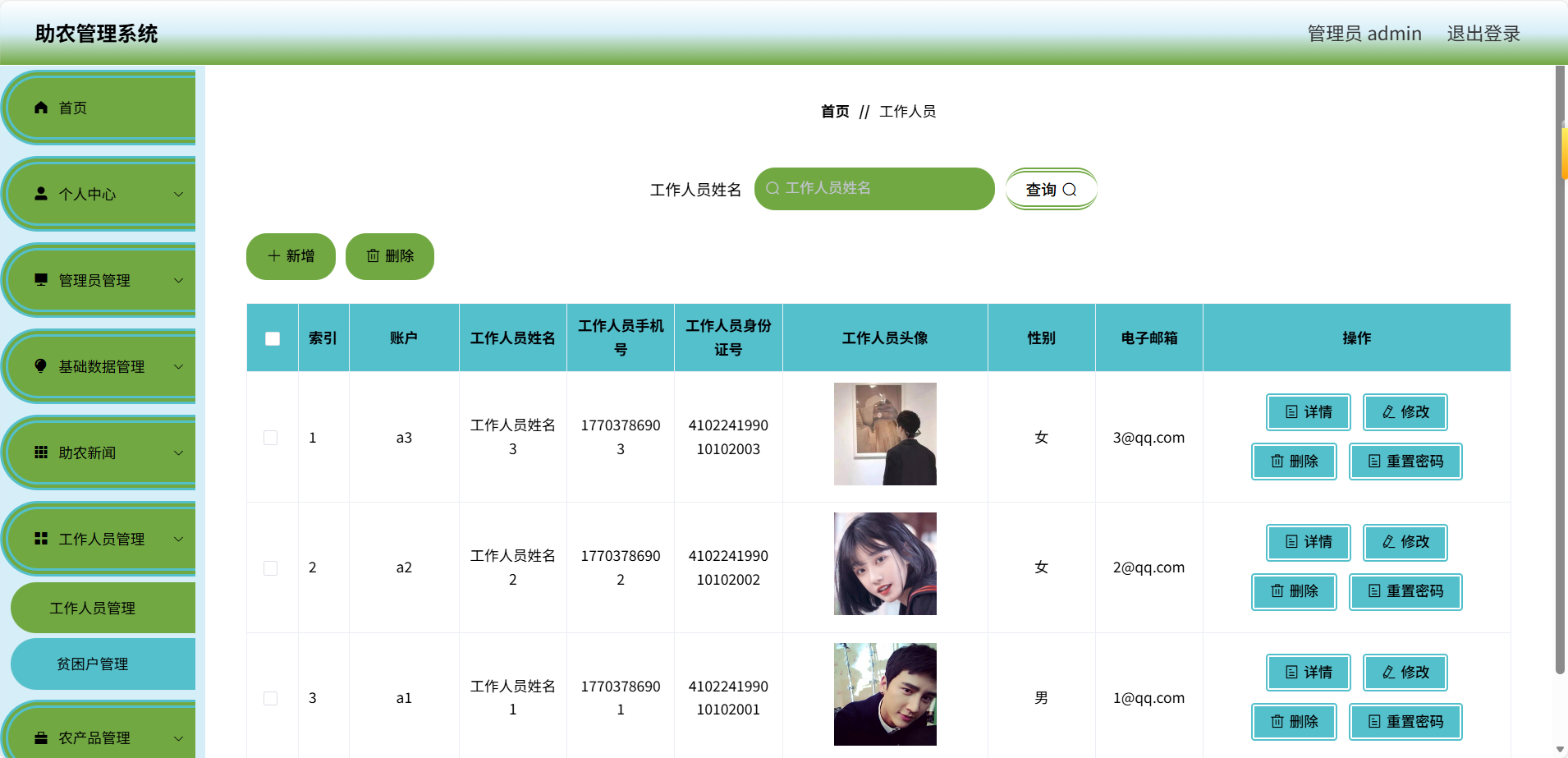The height and width of the screenshot is (758, 1568).
Task: Click the 工作人员头像 column header
Action: 885,338
